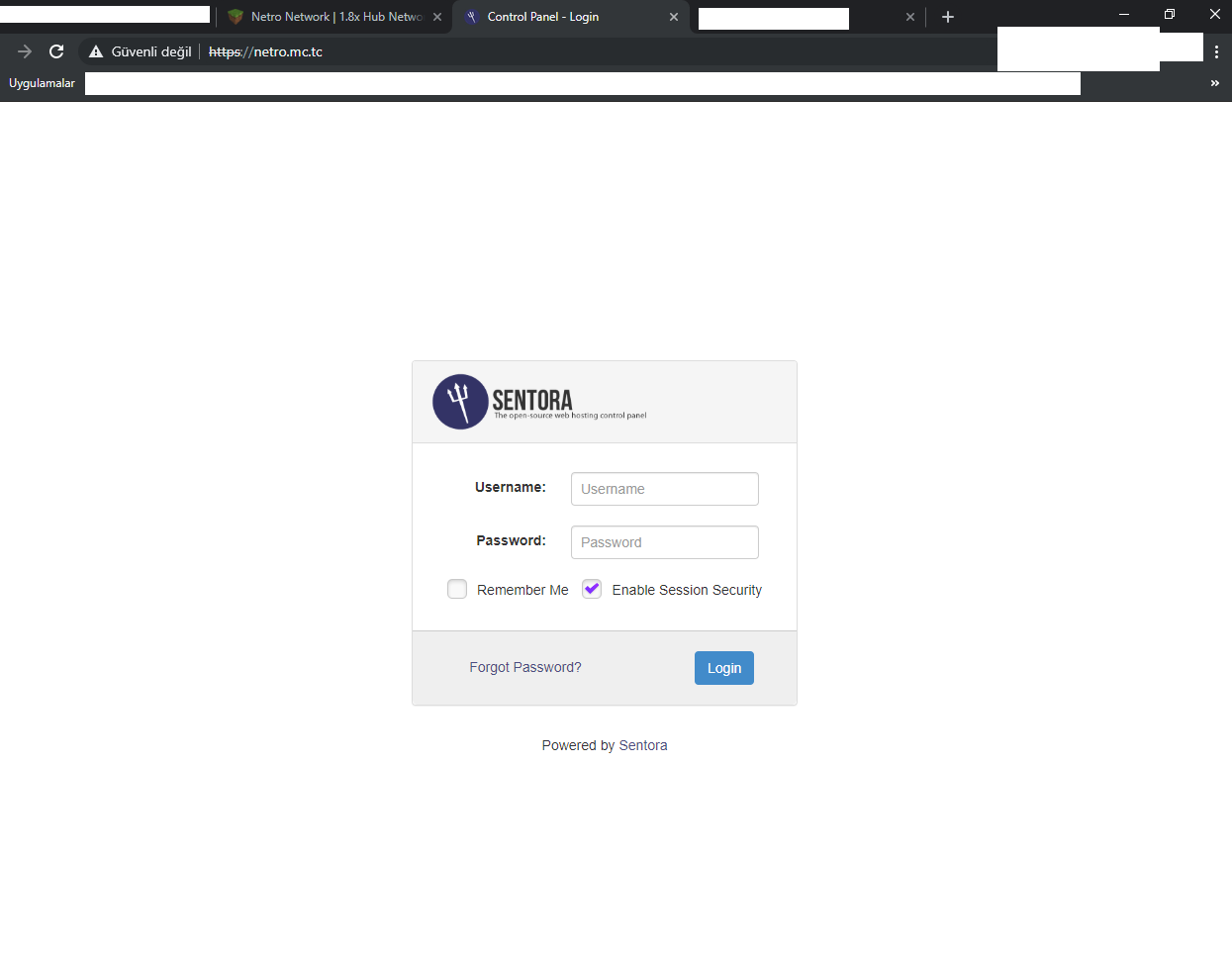Select the Control Panel - Login tab
Viewport: 1232px width, 957px height.
[571, 17]
